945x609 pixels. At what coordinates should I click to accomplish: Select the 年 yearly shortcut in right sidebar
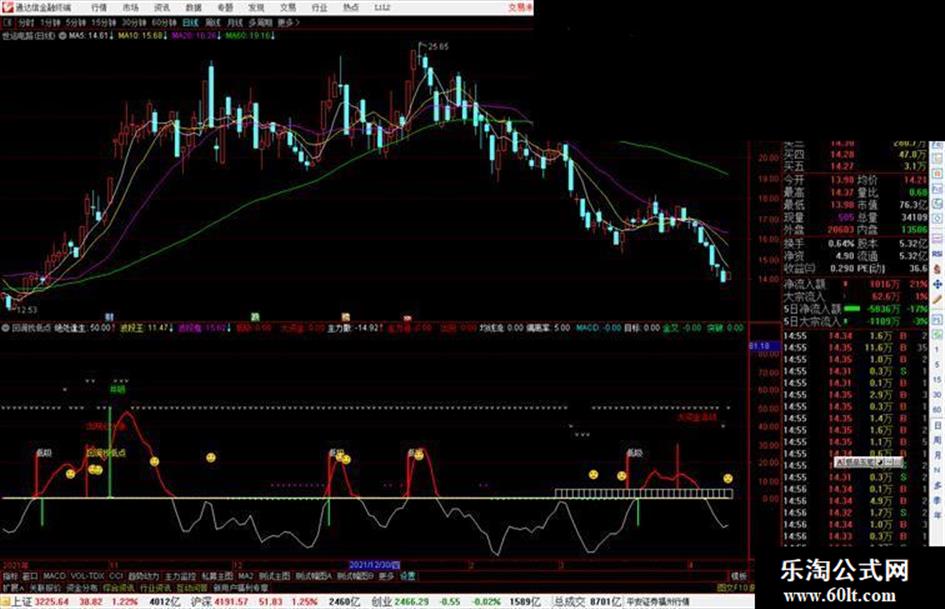pyautogui.click(x=937, y=514)
